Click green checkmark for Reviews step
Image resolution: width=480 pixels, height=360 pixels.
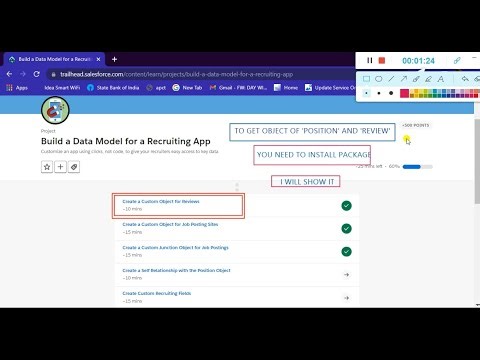tap(347, 206)
